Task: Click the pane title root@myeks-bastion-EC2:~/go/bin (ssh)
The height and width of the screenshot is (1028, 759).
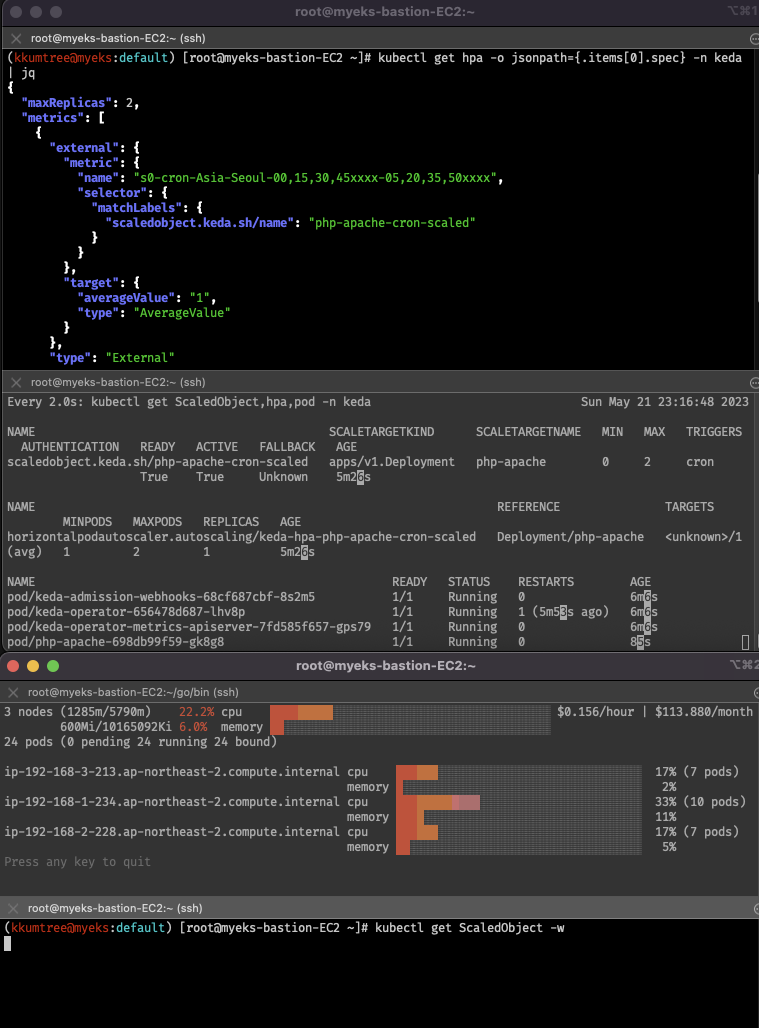Action: click(x=133, y=692)
